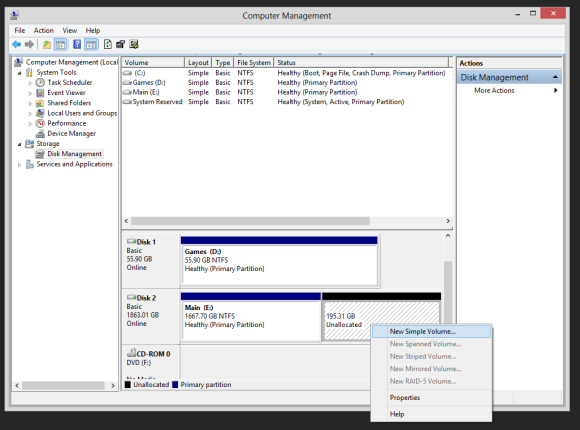580x430 pixels.
Task: Click the Up one level folder icon
Action: (47, 45)
